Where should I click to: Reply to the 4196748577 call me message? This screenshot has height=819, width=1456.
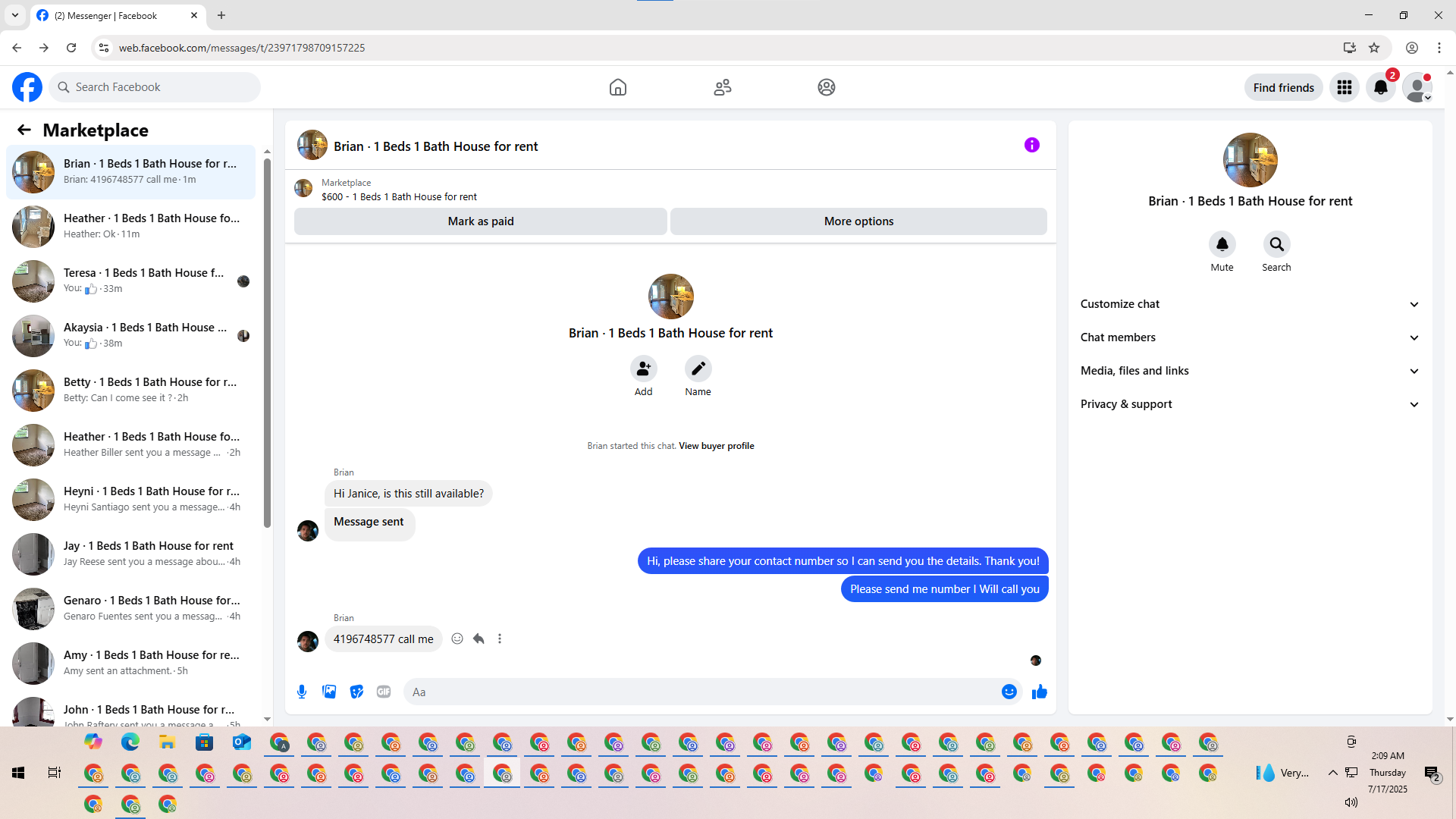(x=479, y=639)
